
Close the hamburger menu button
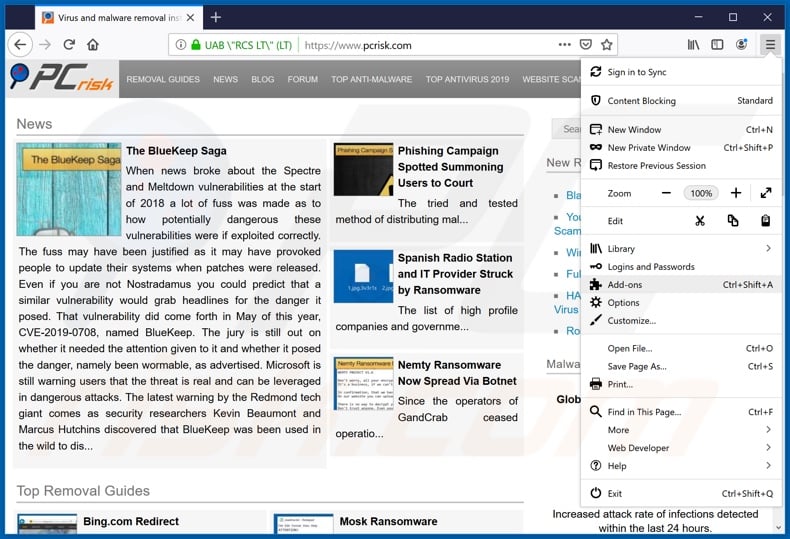(769, 45)
